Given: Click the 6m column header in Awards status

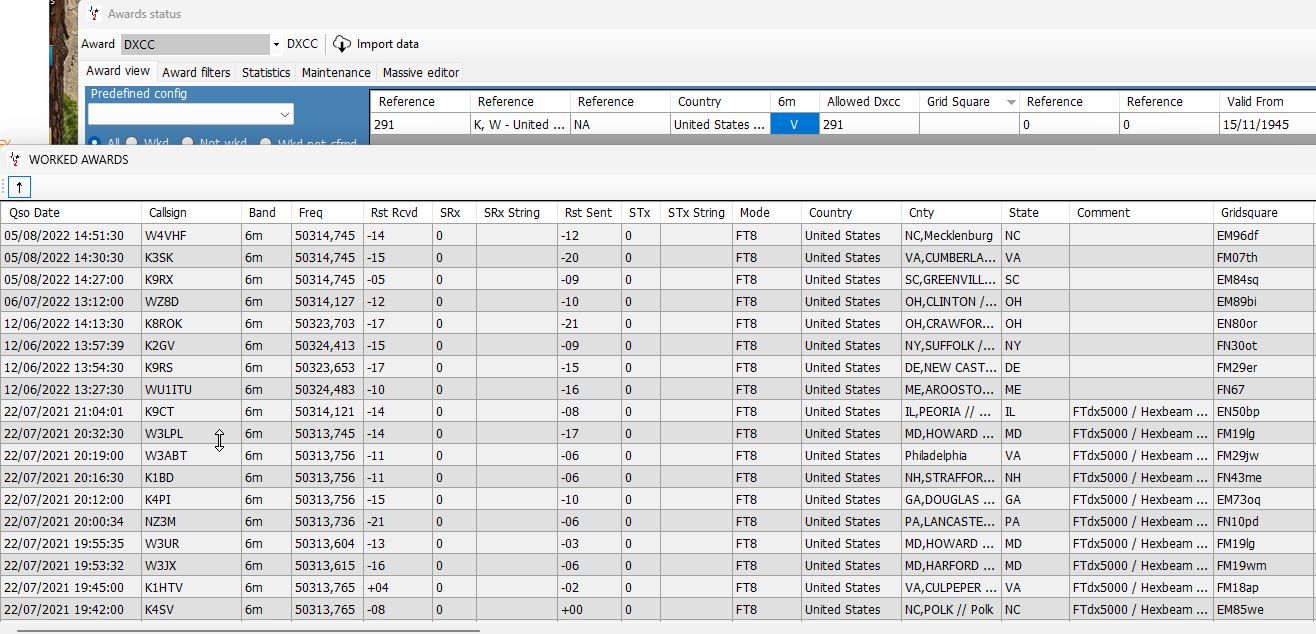Looking at the screenshot, I should 795,102.
